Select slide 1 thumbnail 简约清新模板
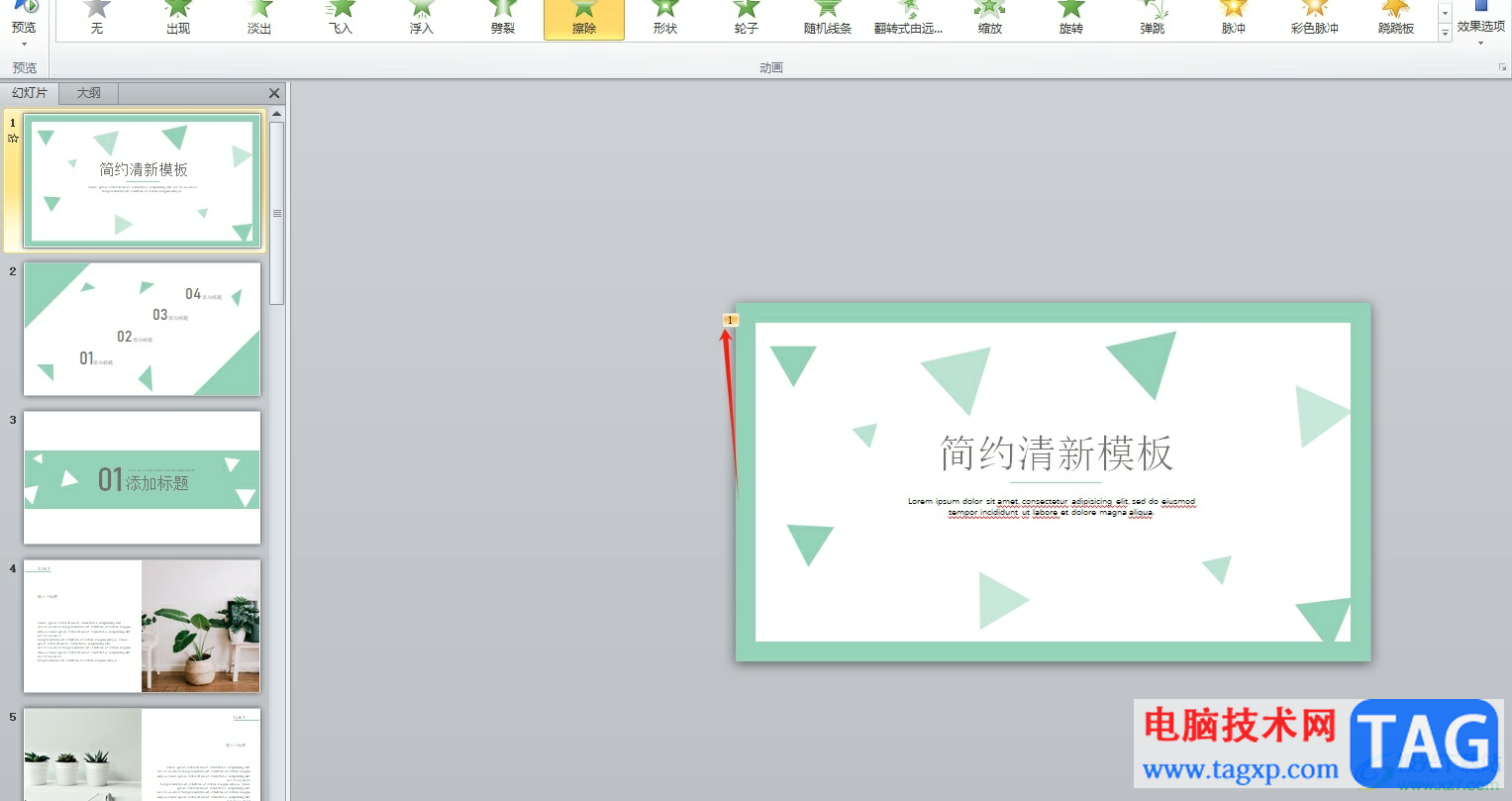The width and height of the screenshot is (1512, 801). point(143,180)
